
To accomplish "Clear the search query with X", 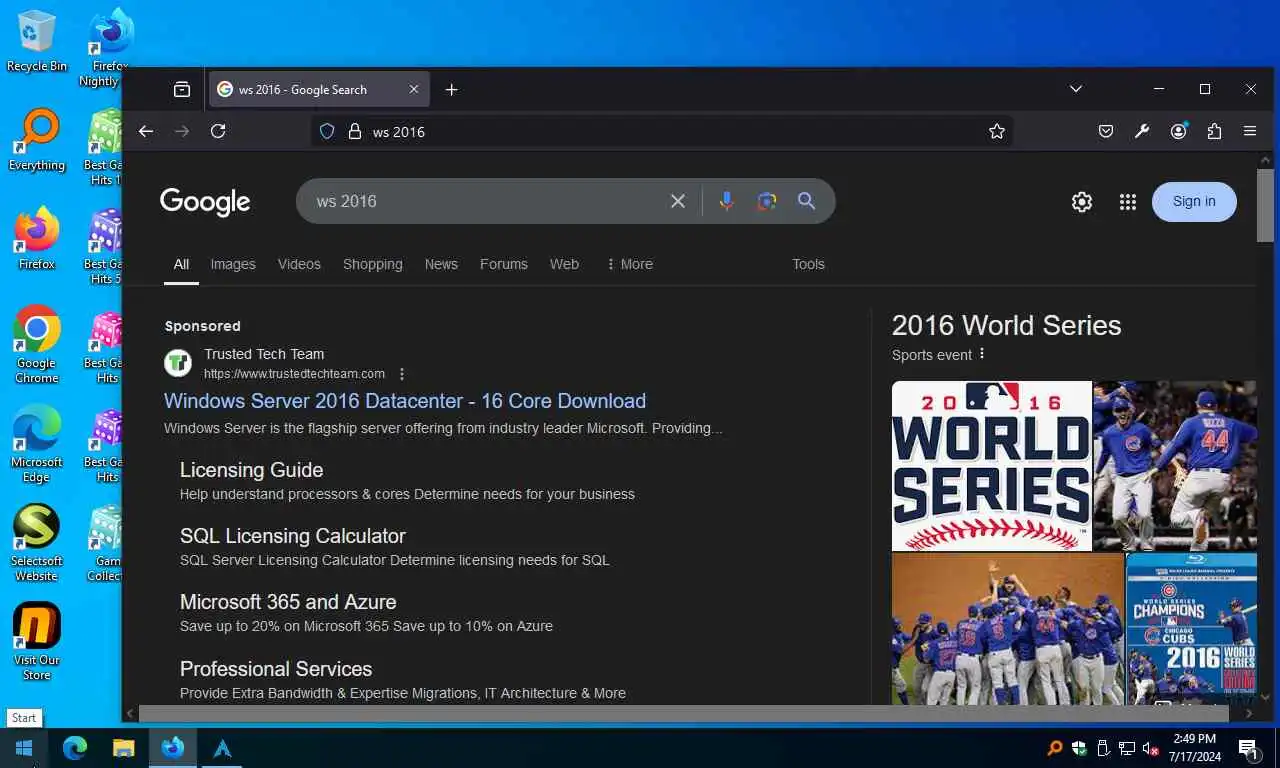I will coord(678,201).
